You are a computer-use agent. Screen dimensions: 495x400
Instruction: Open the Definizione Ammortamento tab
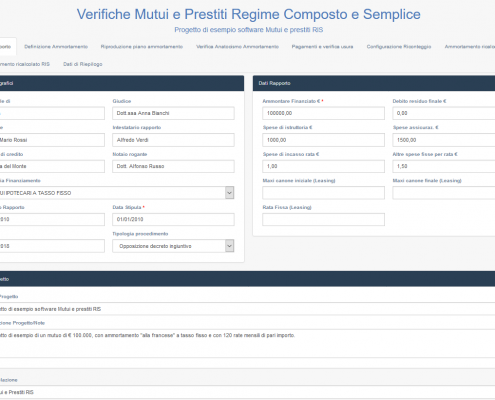click(x=56, y=47)
